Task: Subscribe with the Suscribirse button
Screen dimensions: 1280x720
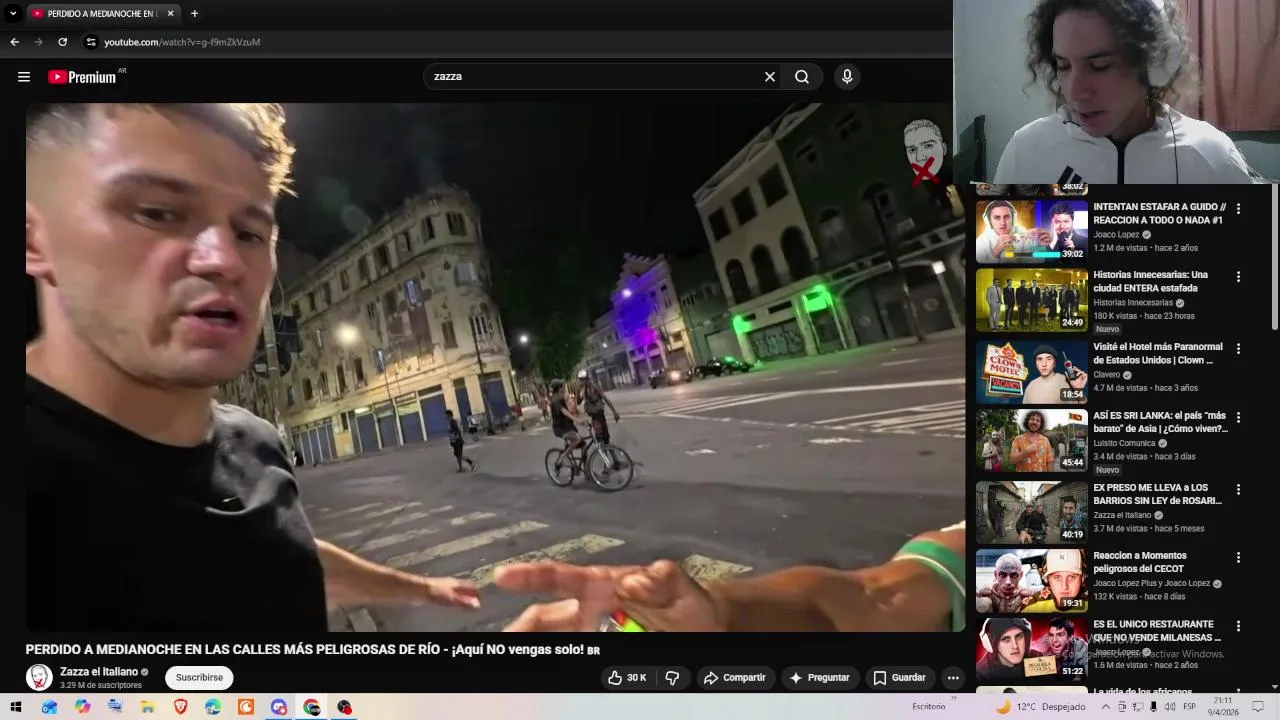Action: [199, 678]
